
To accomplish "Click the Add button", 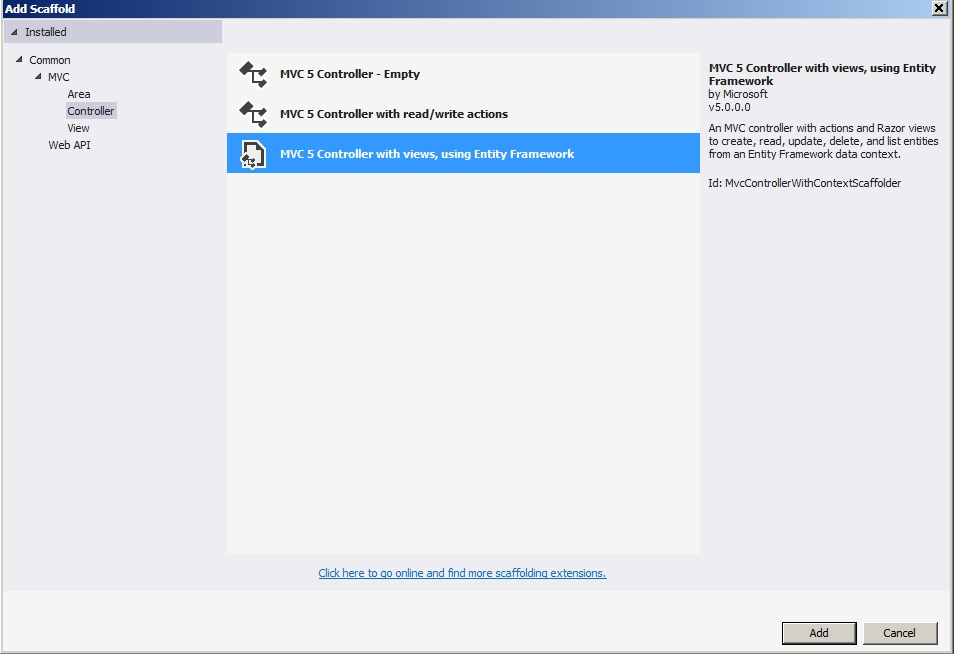I will point(819,633).
